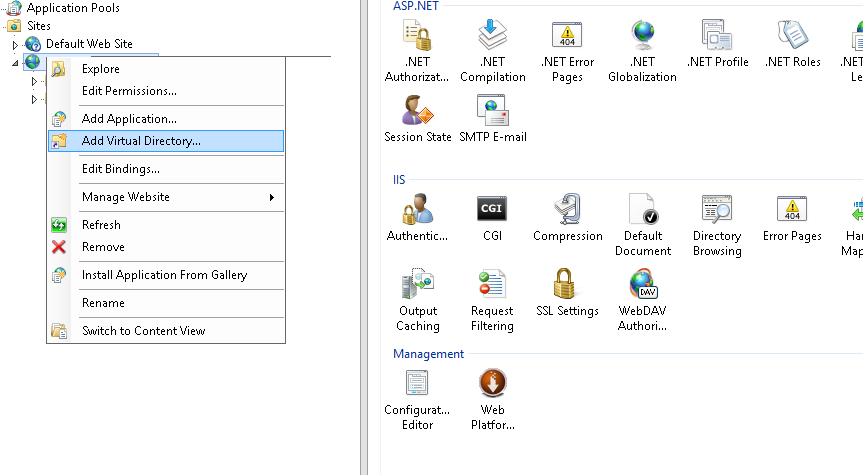Screen dimensions: 863x475
Task: Open .NET Globalization feature
Action: click(642, 51)
